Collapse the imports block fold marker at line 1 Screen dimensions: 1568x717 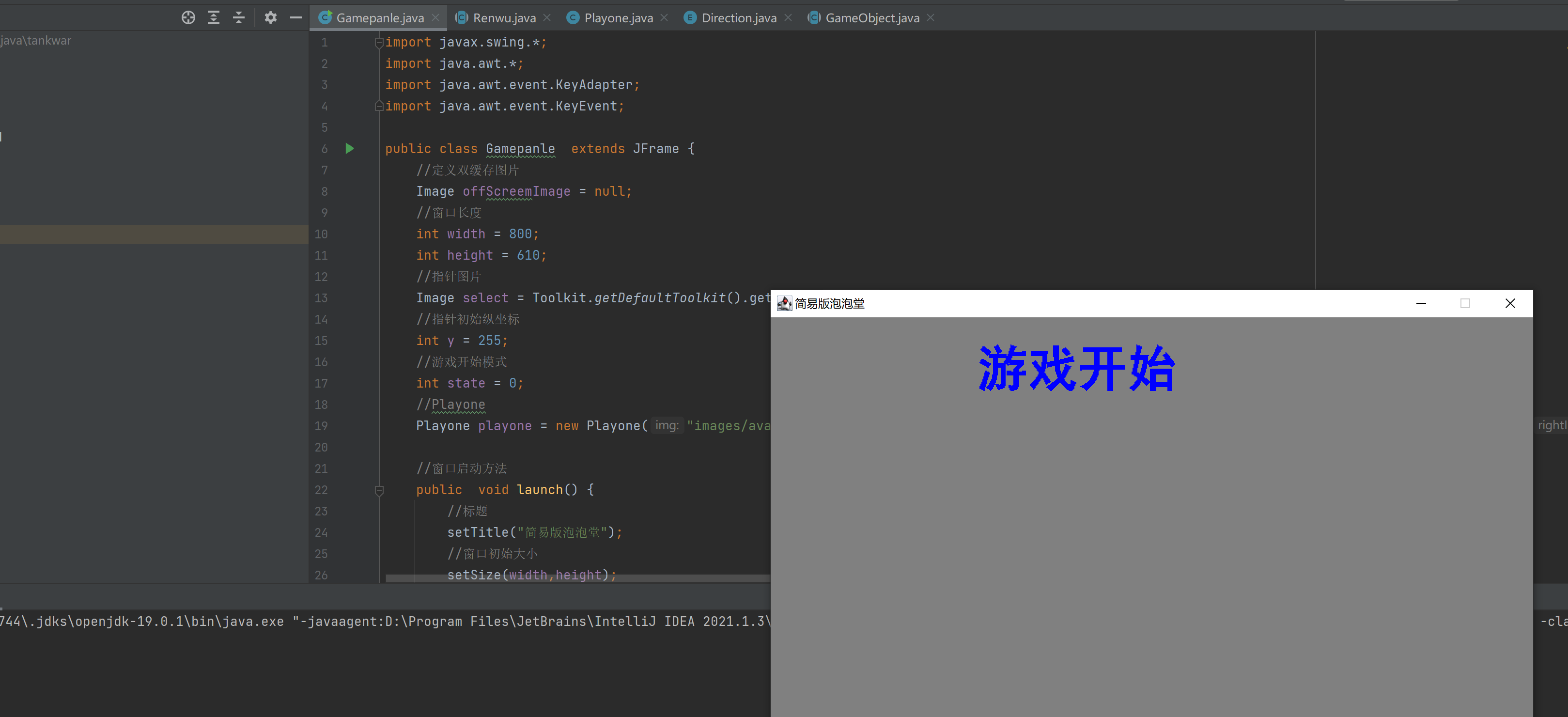[x=379, y=42]
